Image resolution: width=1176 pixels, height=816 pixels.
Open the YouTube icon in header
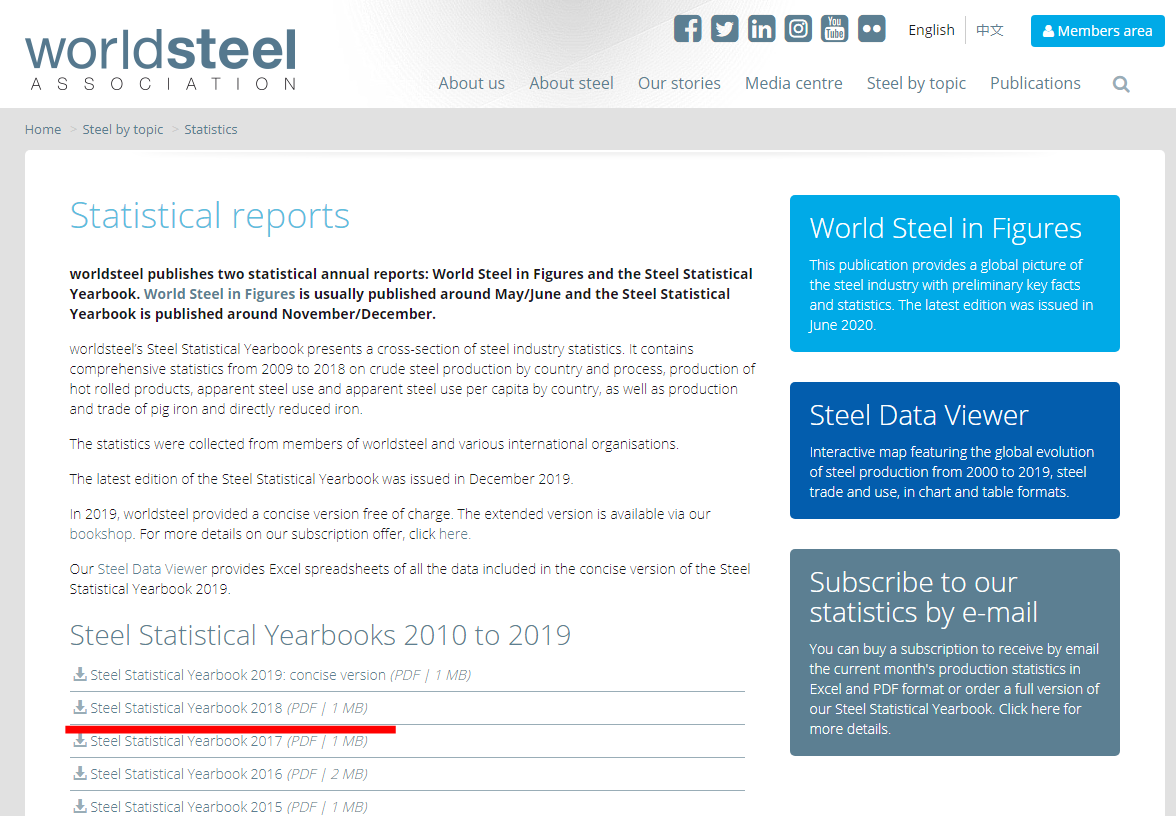[x=835, y=28]
